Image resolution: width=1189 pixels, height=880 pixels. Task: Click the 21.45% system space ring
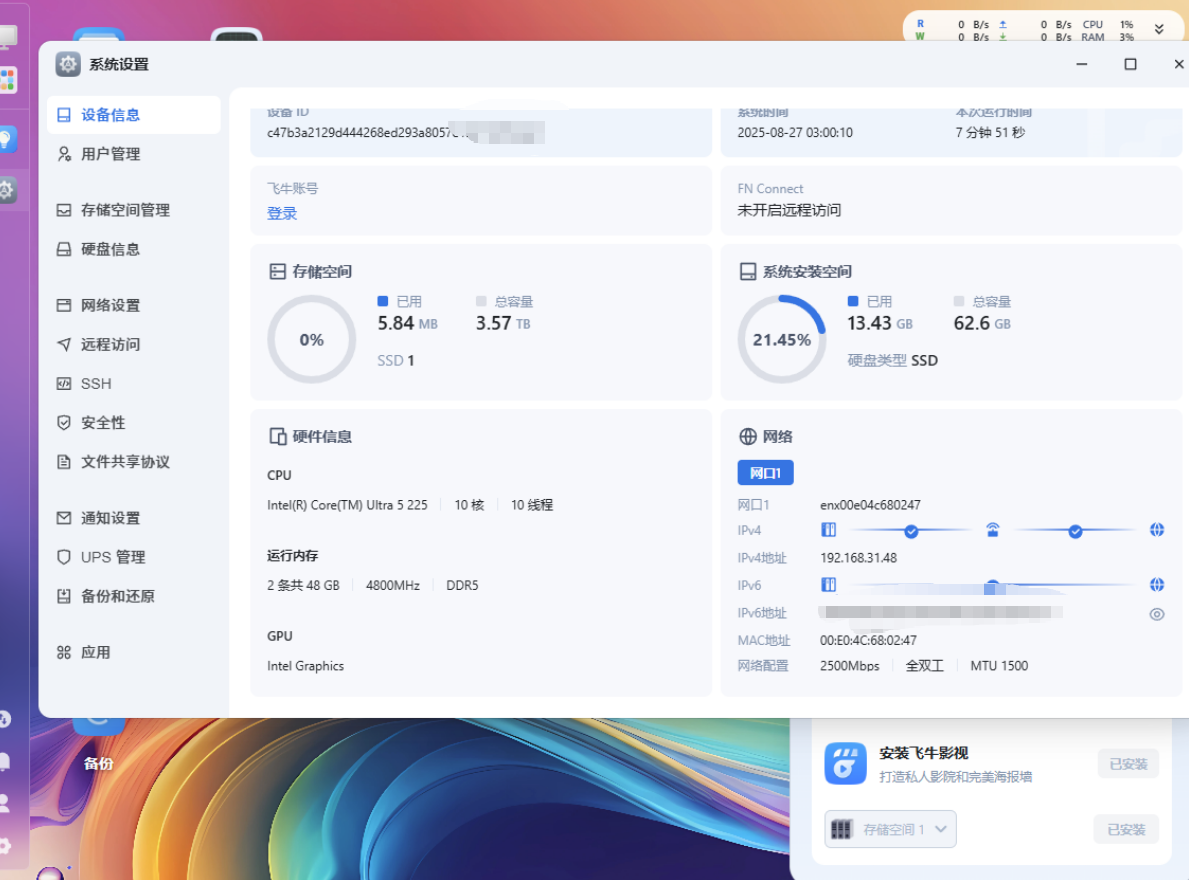pos(782,339)
